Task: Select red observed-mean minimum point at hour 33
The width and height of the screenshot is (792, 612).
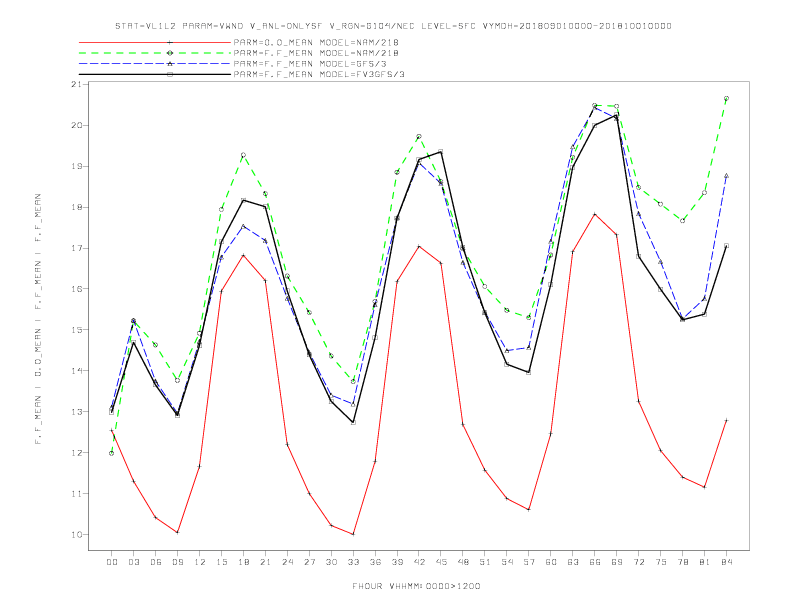Action: (353, 534)
